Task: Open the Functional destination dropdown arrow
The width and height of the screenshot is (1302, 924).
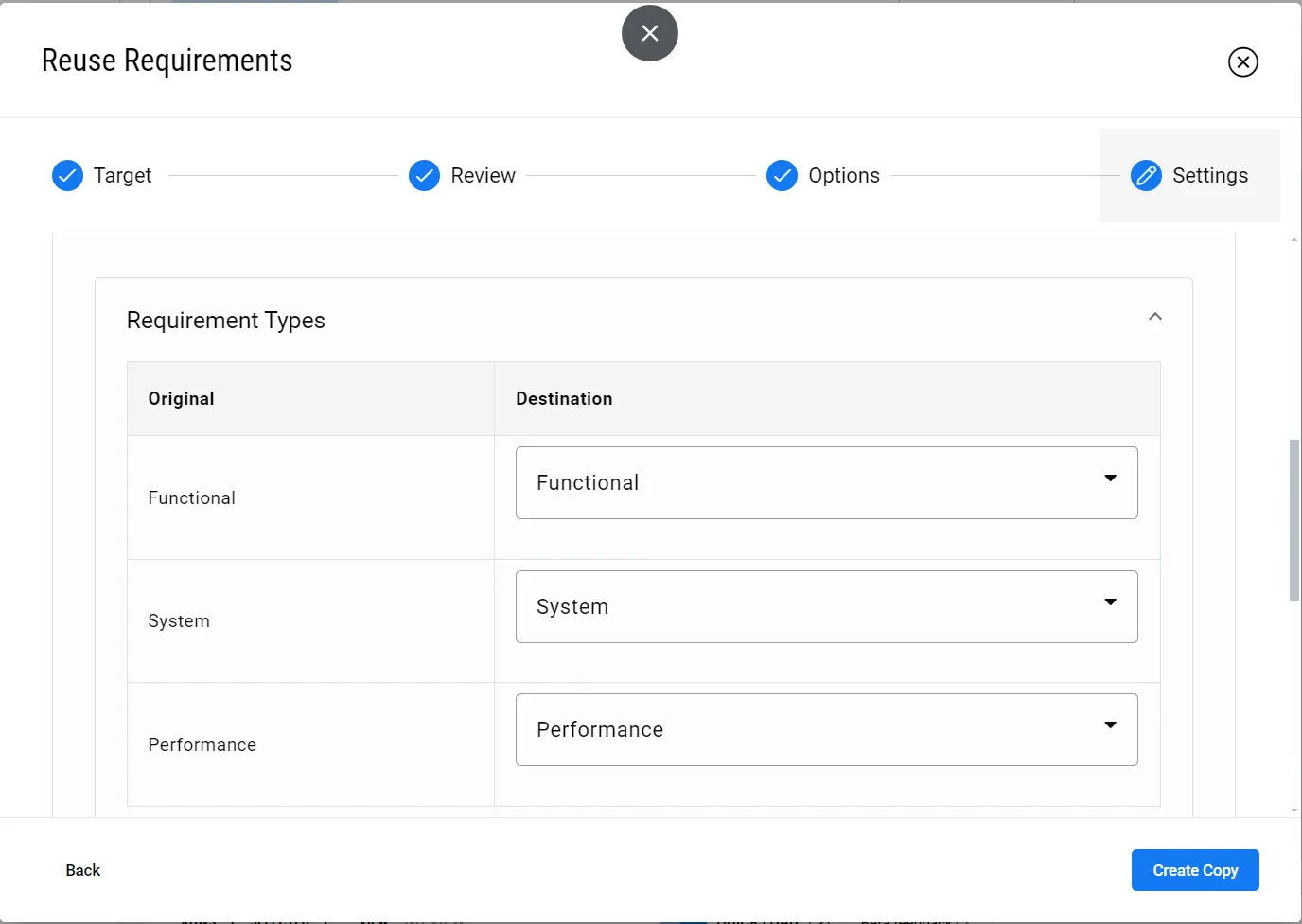Action: coord(1110,479)
